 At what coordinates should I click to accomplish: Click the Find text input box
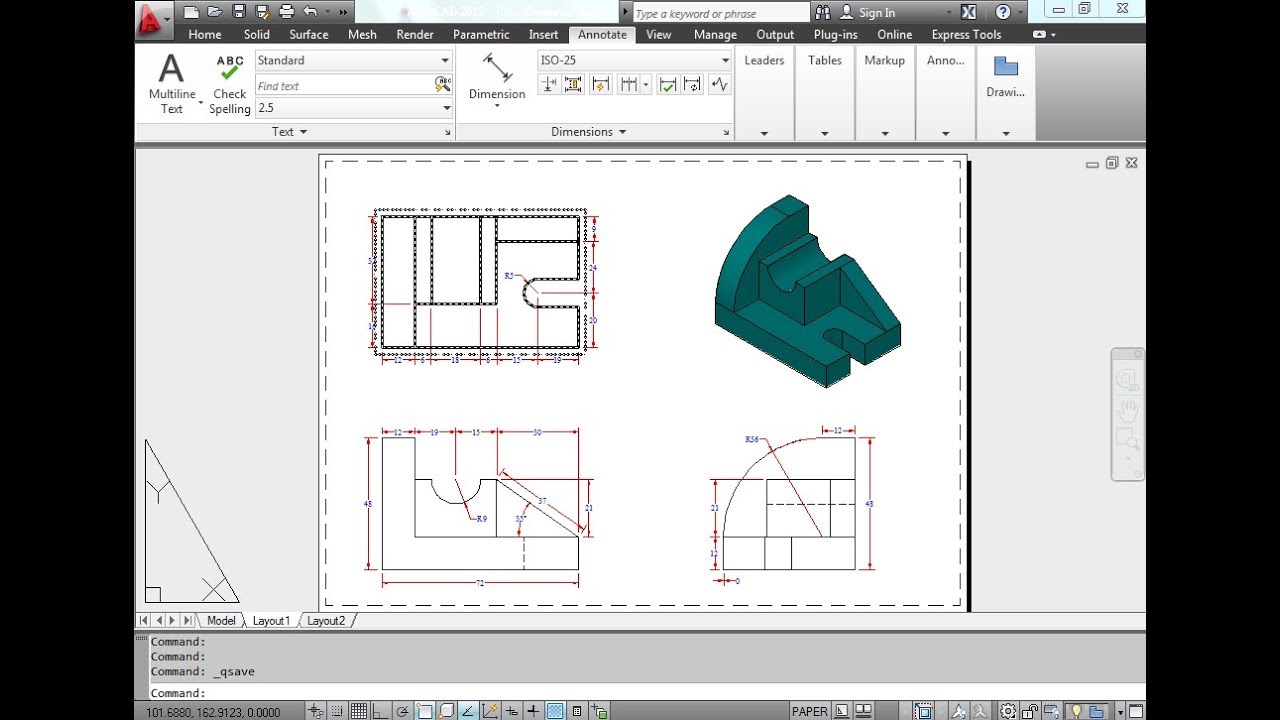[344, 86]
